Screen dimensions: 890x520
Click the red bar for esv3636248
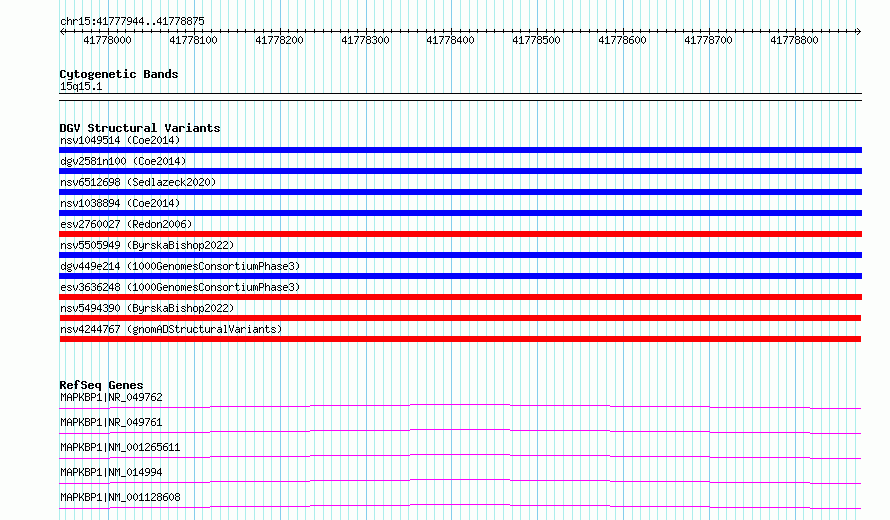(460, 297)
